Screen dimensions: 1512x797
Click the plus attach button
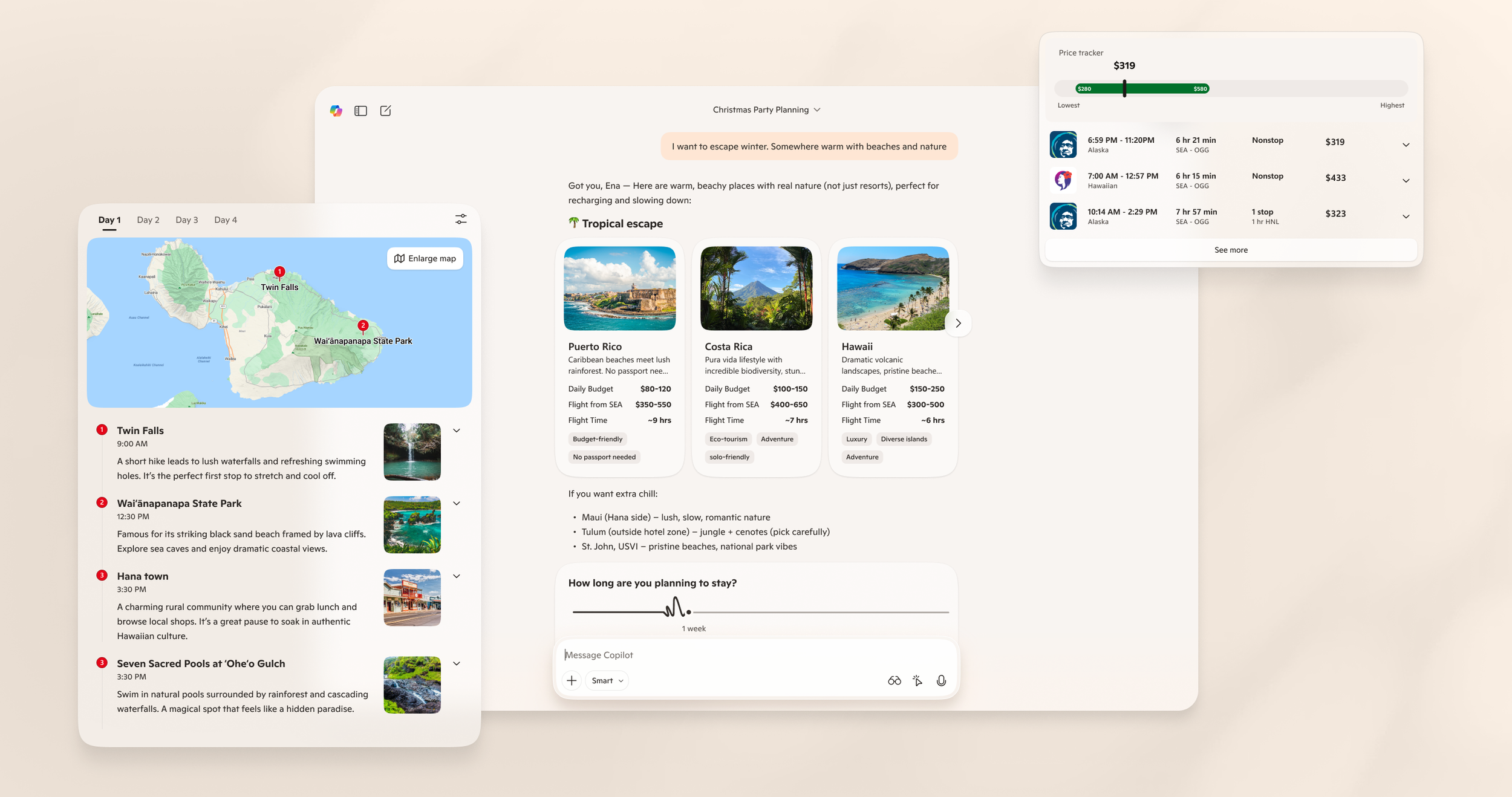[572, 680]
